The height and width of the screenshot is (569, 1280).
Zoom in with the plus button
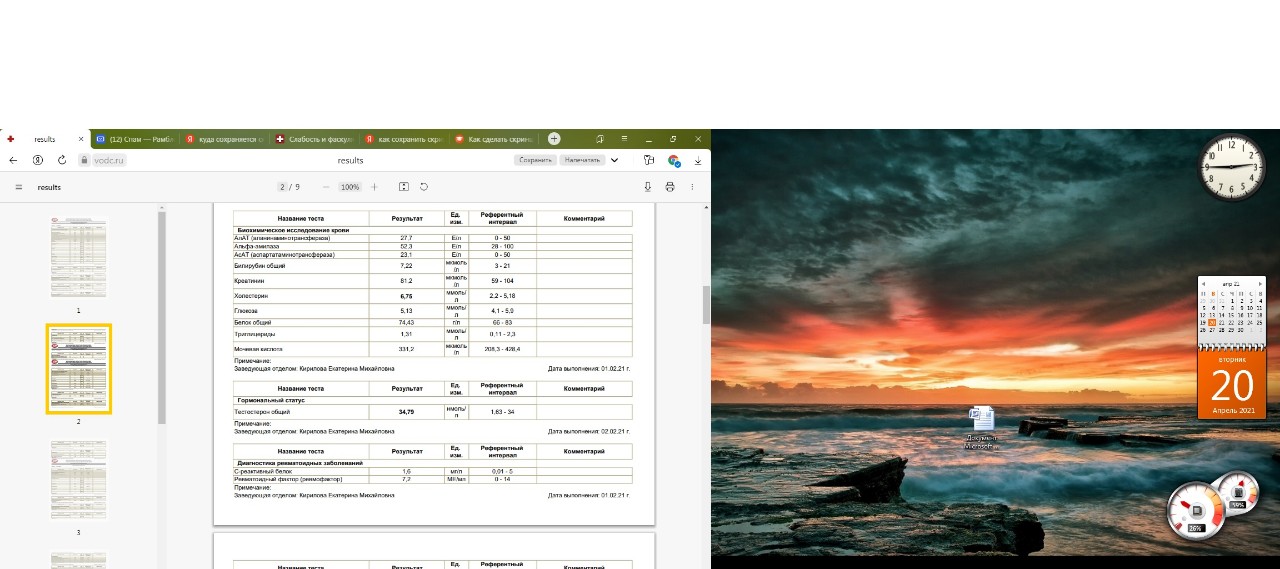pyautogui.click(x=375, y=187)
